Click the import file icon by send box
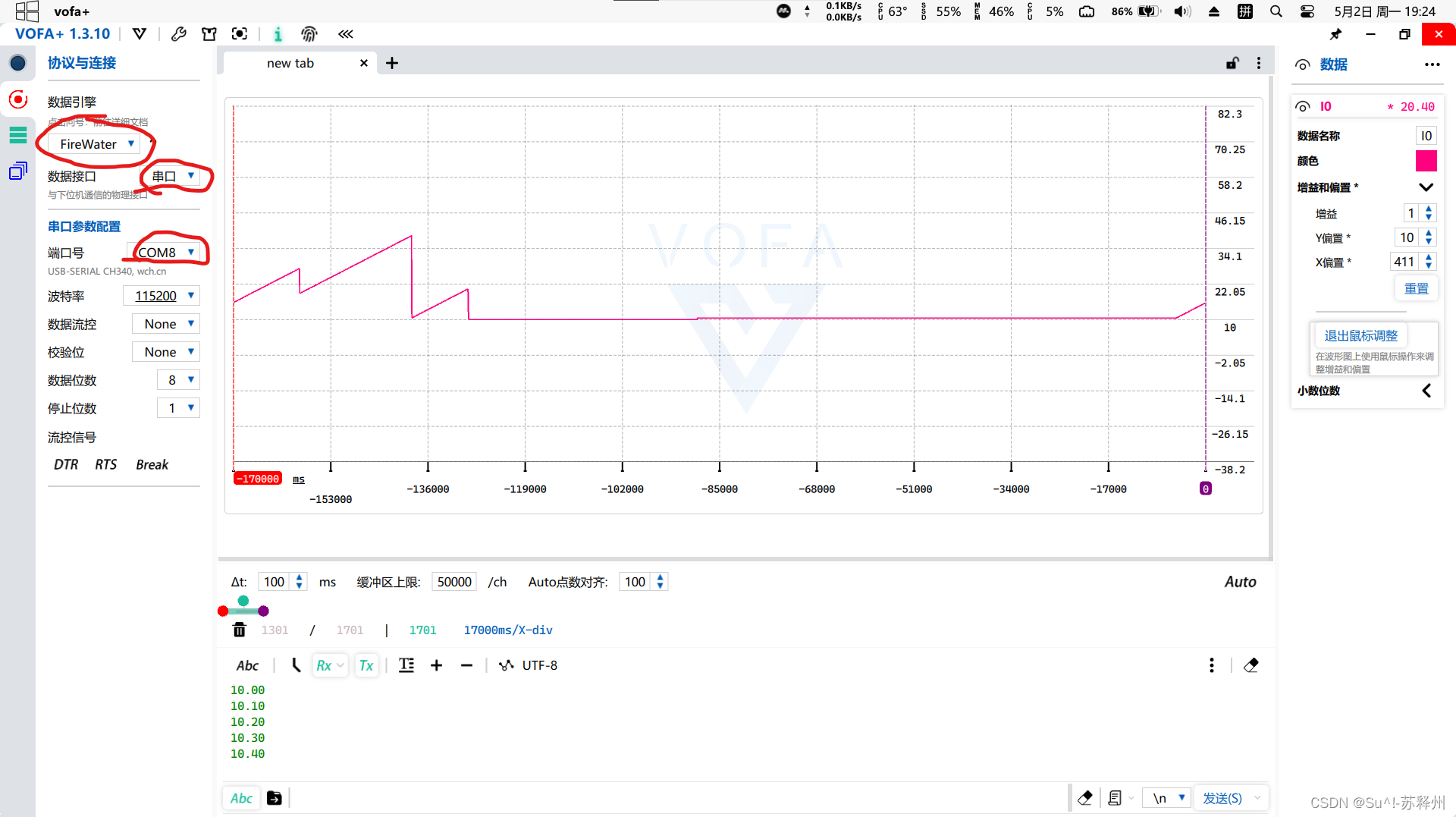Viewport: 1456px width, 817px height. [275, 798]
